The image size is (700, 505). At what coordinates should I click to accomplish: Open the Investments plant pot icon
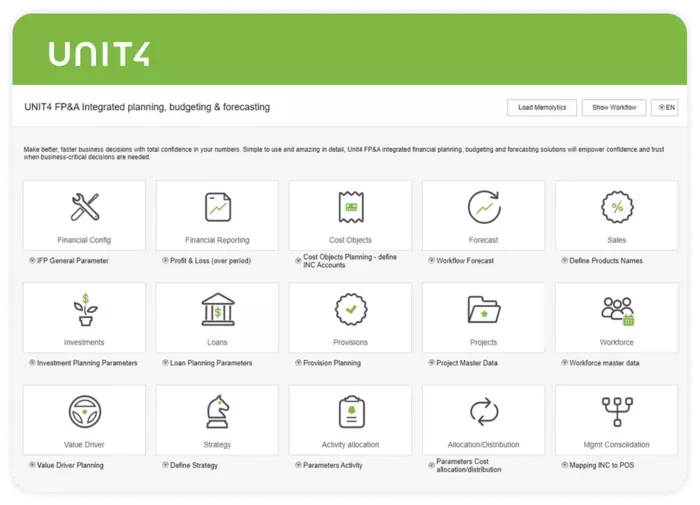point(85,309)
